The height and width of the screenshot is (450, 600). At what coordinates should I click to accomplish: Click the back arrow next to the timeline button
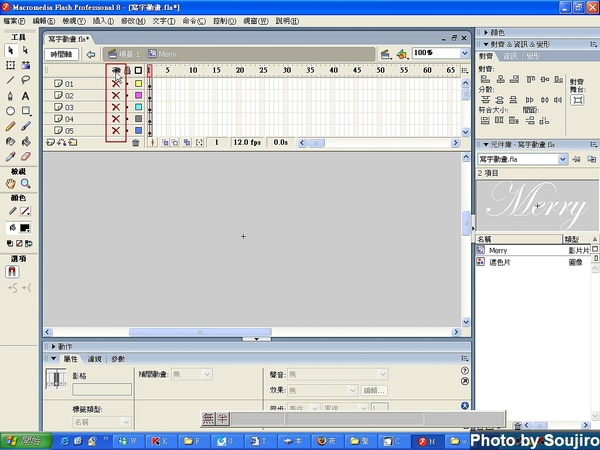pyautogui.click(x=91, y=54)
